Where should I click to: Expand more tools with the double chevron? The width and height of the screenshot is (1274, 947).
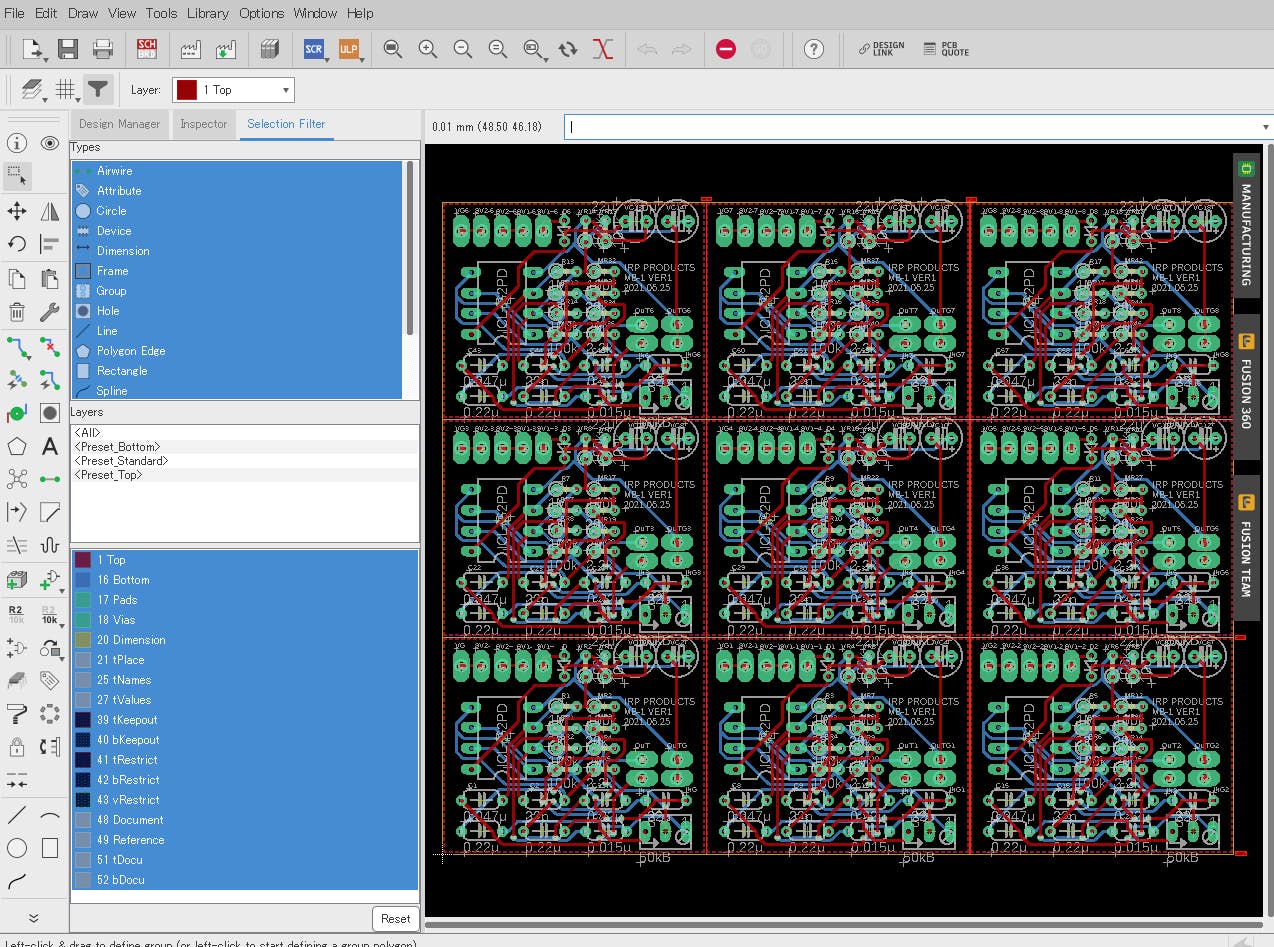(x=33, y=917)
